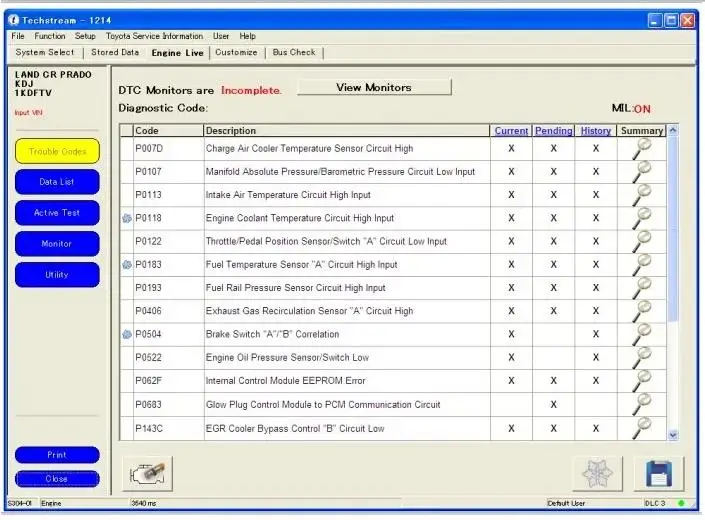
Task: Open the File menu
Action: pos(18,36)
